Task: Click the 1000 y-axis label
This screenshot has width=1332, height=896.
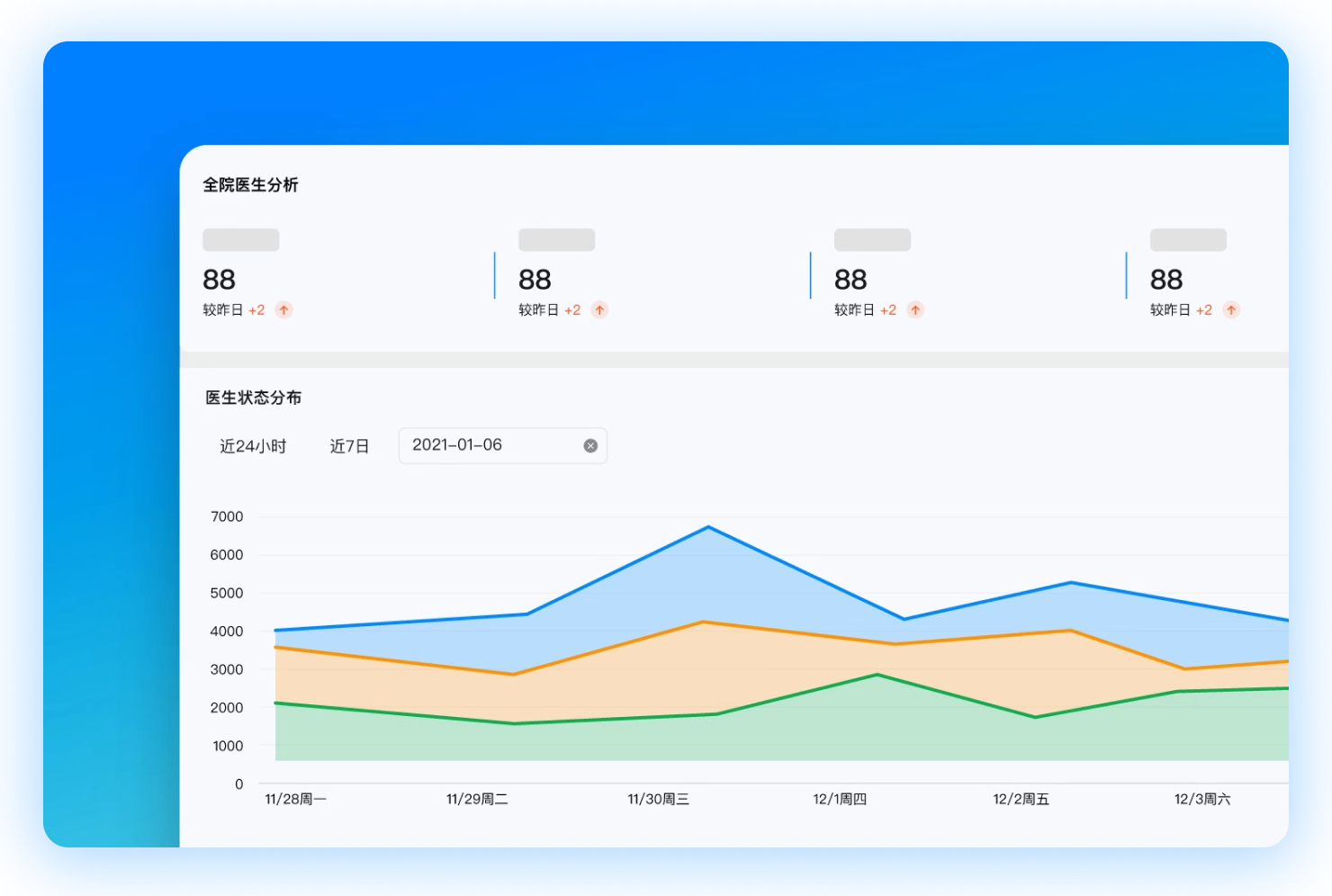Action: point(228,746)
